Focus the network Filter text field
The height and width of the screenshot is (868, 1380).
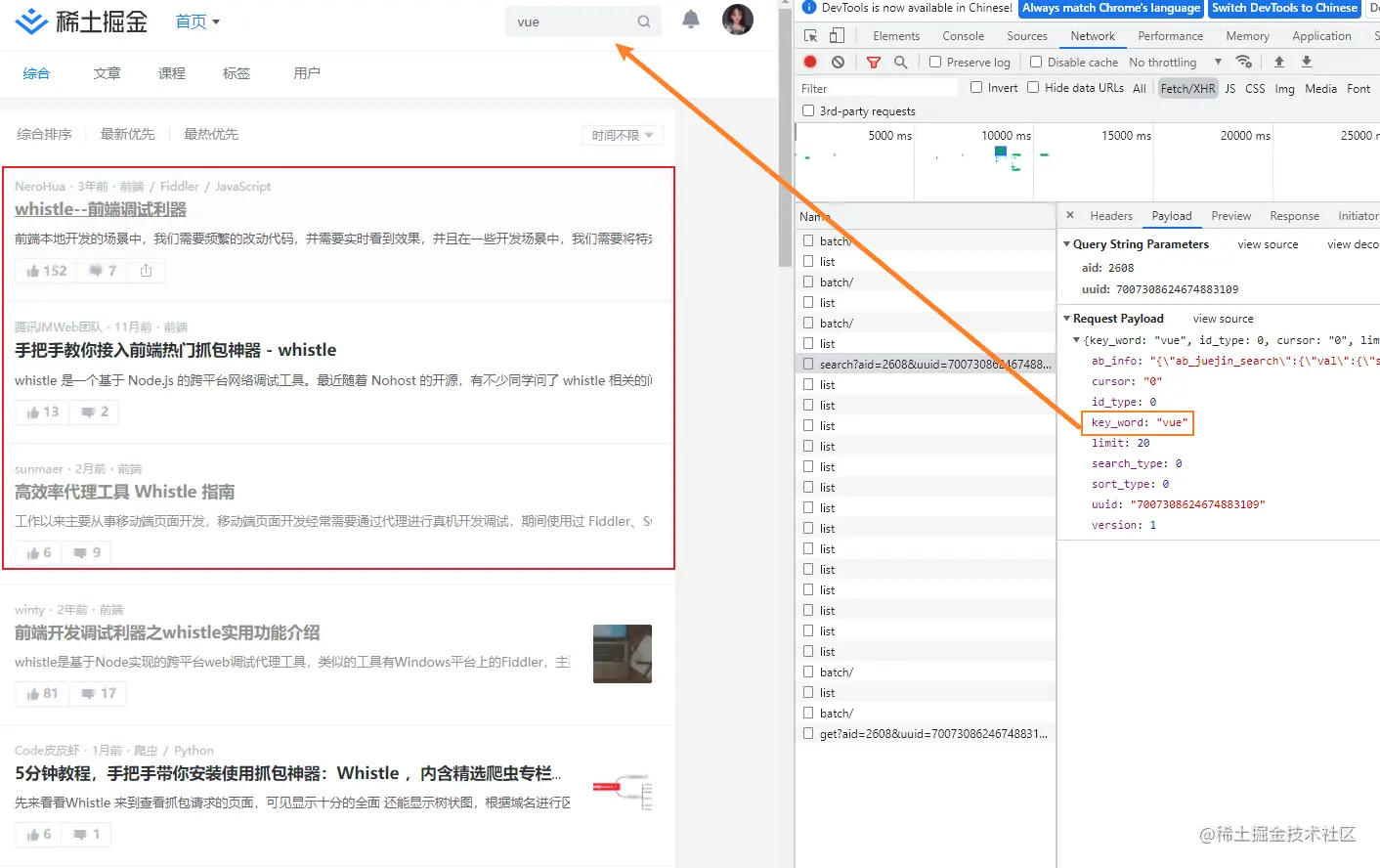[878, 88]
